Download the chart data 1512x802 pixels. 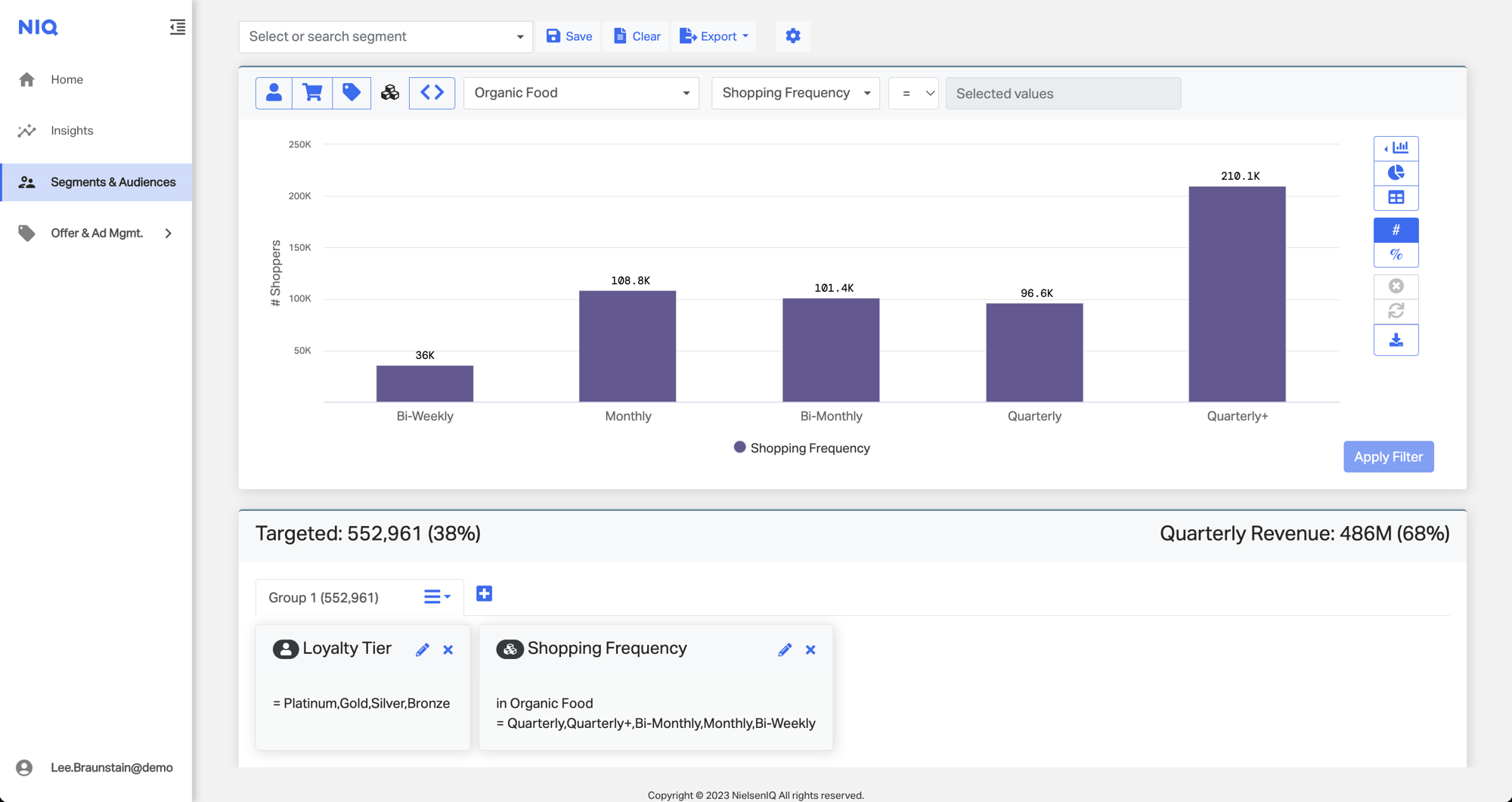[x=1396, y=341]
